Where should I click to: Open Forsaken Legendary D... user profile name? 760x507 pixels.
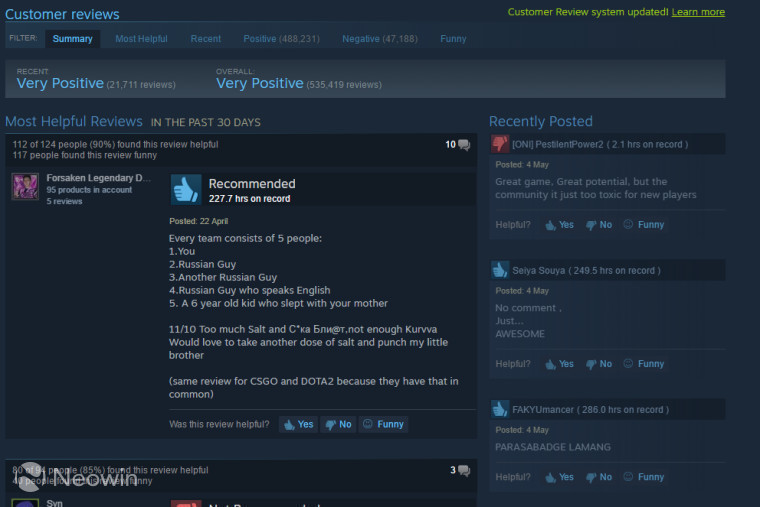point(98,178)
